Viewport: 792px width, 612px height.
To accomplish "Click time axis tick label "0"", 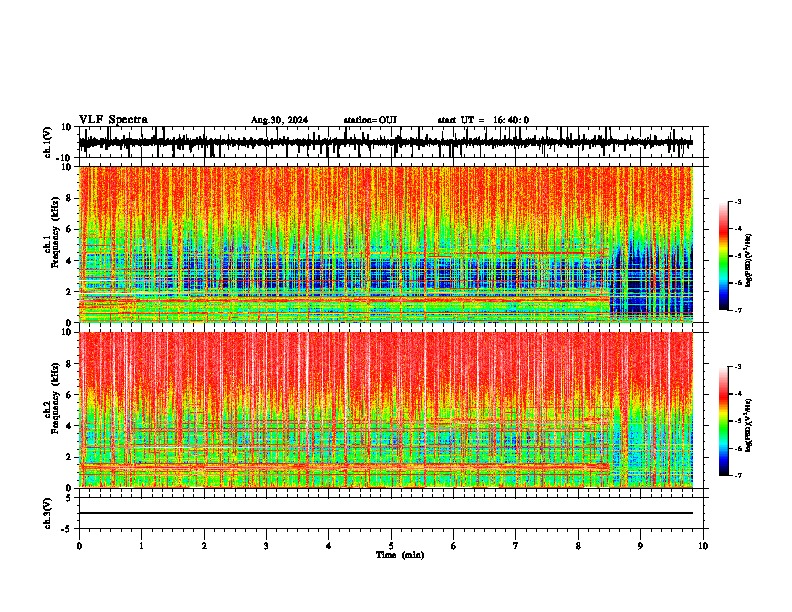I will (79, 546).
